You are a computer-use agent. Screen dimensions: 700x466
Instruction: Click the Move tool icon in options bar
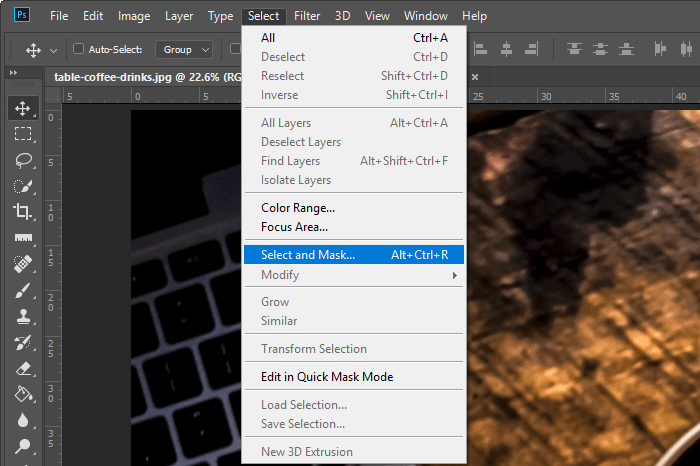click(x=33, y=50)
